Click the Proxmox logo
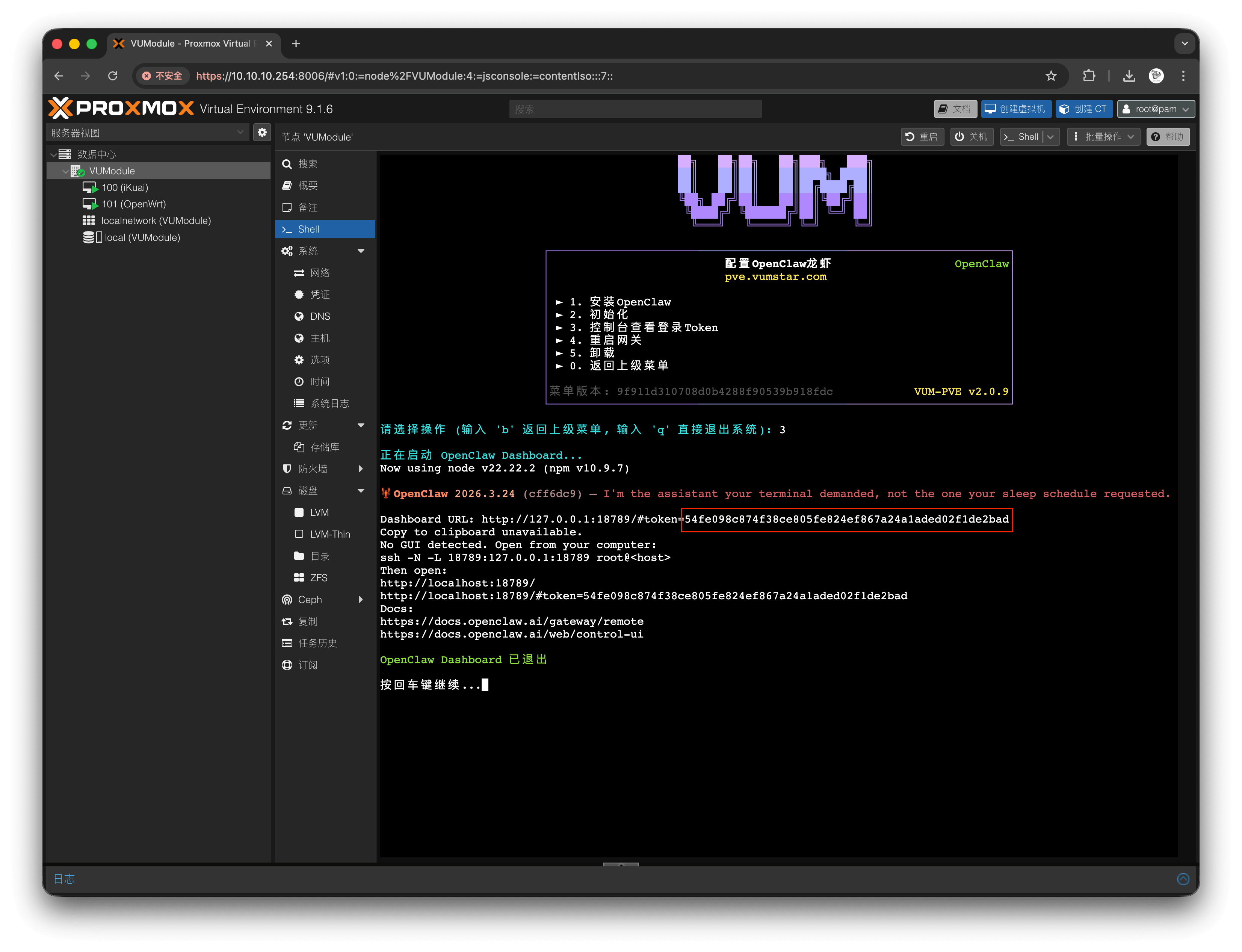 (121, 108)
